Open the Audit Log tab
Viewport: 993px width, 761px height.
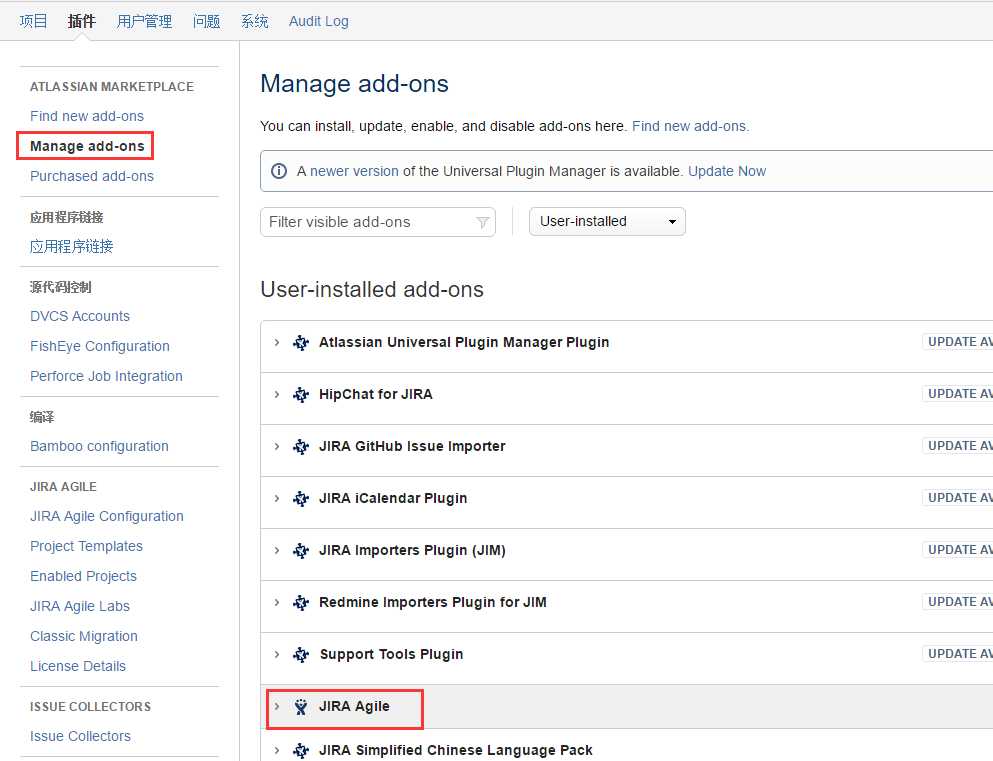pos(319,21)
